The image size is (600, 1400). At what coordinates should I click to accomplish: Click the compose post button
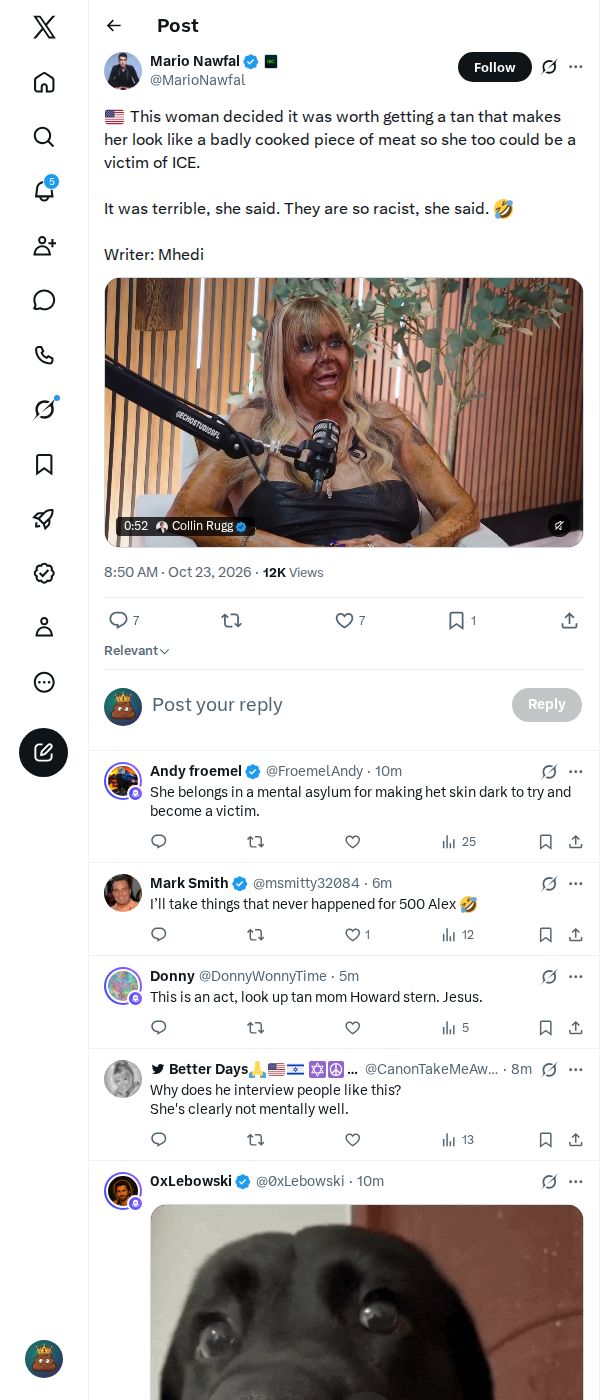coord(44,752)
